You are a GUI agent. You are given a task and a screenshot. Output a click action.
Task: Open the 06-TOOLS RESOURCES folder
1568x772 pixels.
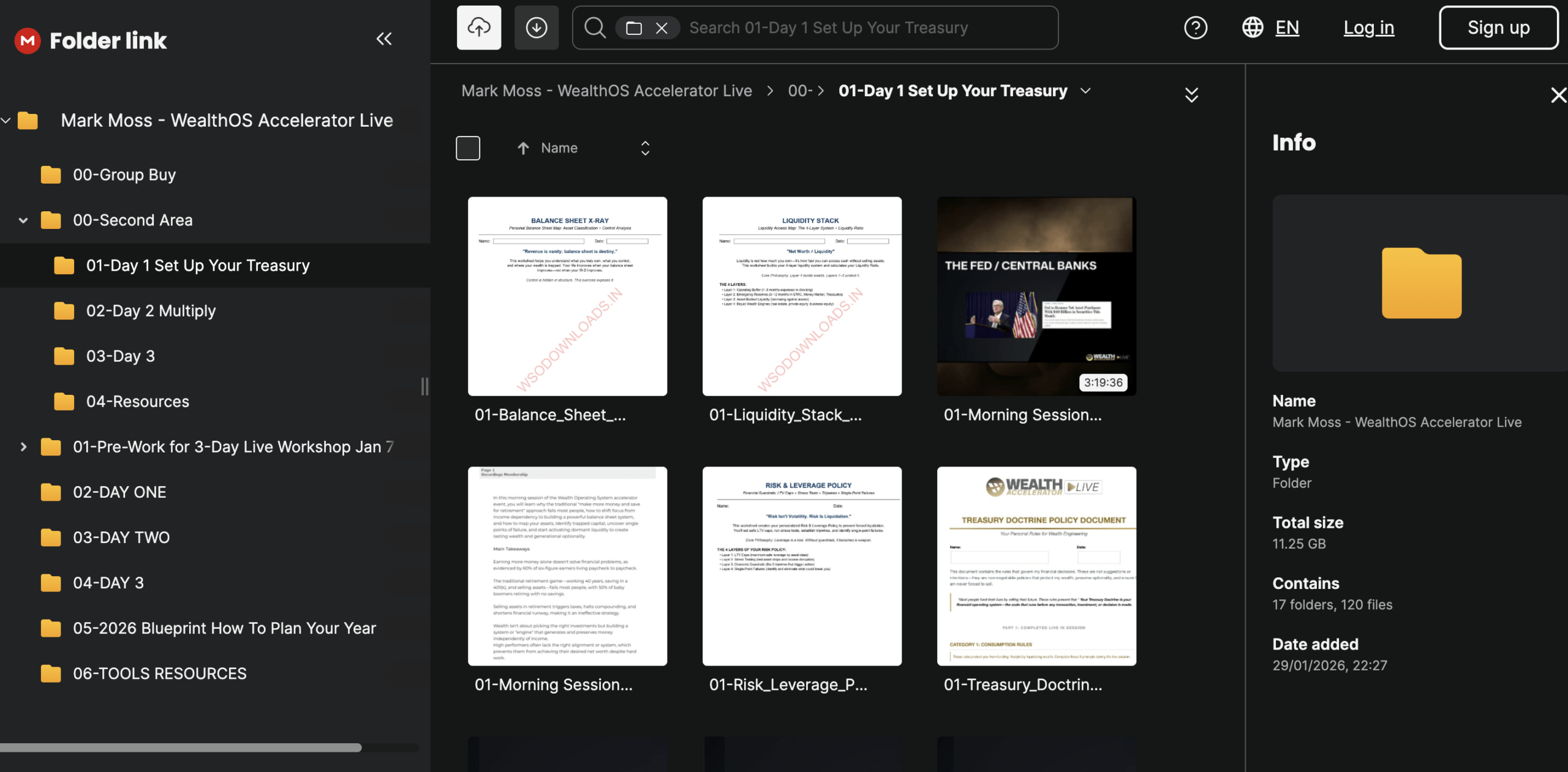coord(159,673)
